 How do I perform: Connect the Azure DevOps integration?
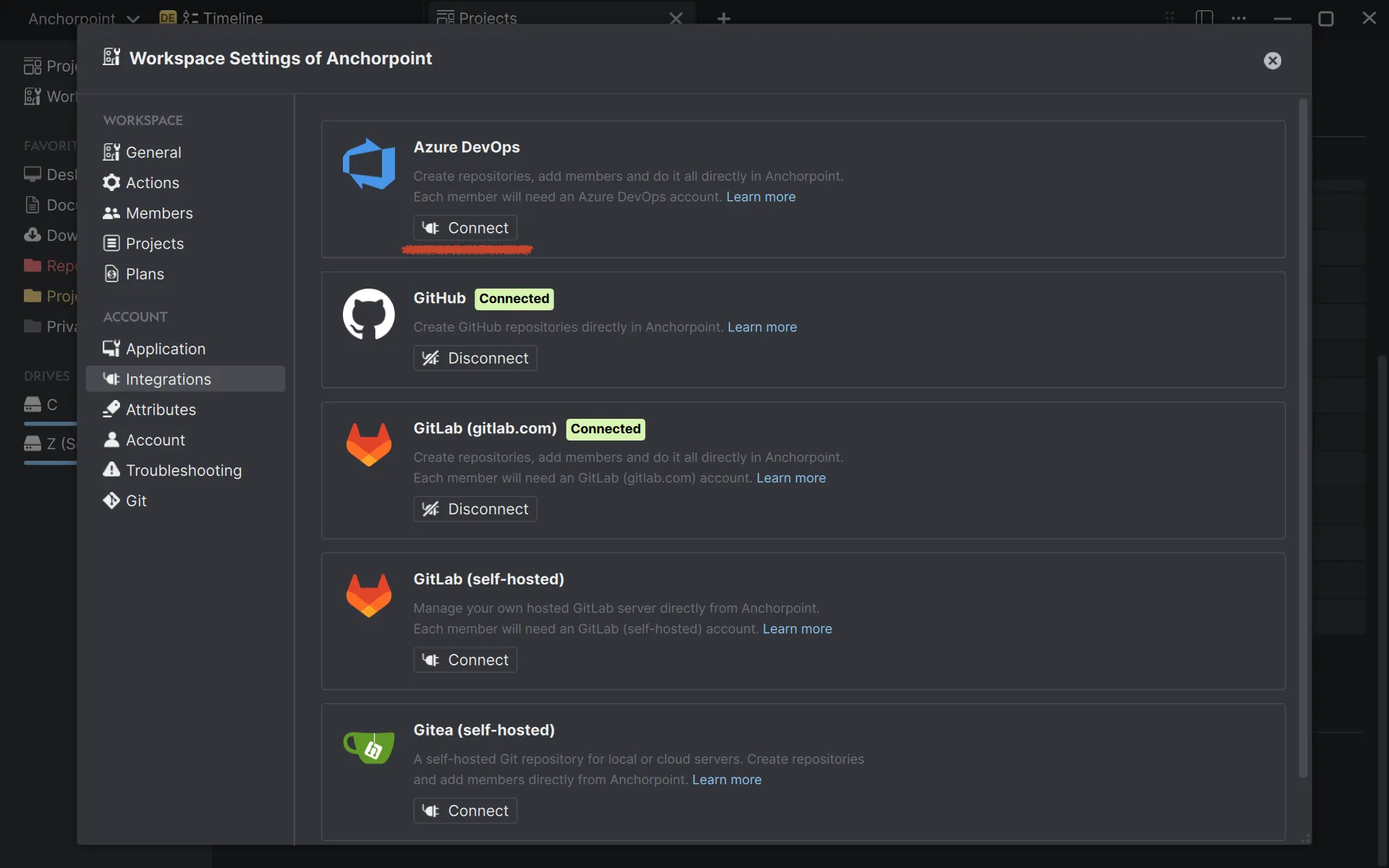click(465, 228)
